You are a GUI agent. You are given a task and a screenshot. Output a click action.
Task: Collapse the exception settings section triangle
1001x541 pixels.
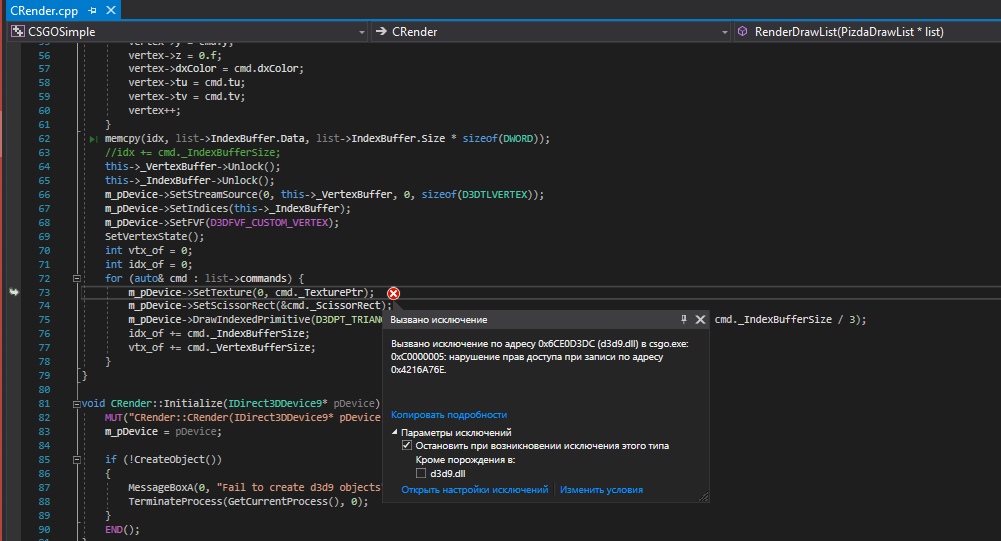click(x=395, y=432)
